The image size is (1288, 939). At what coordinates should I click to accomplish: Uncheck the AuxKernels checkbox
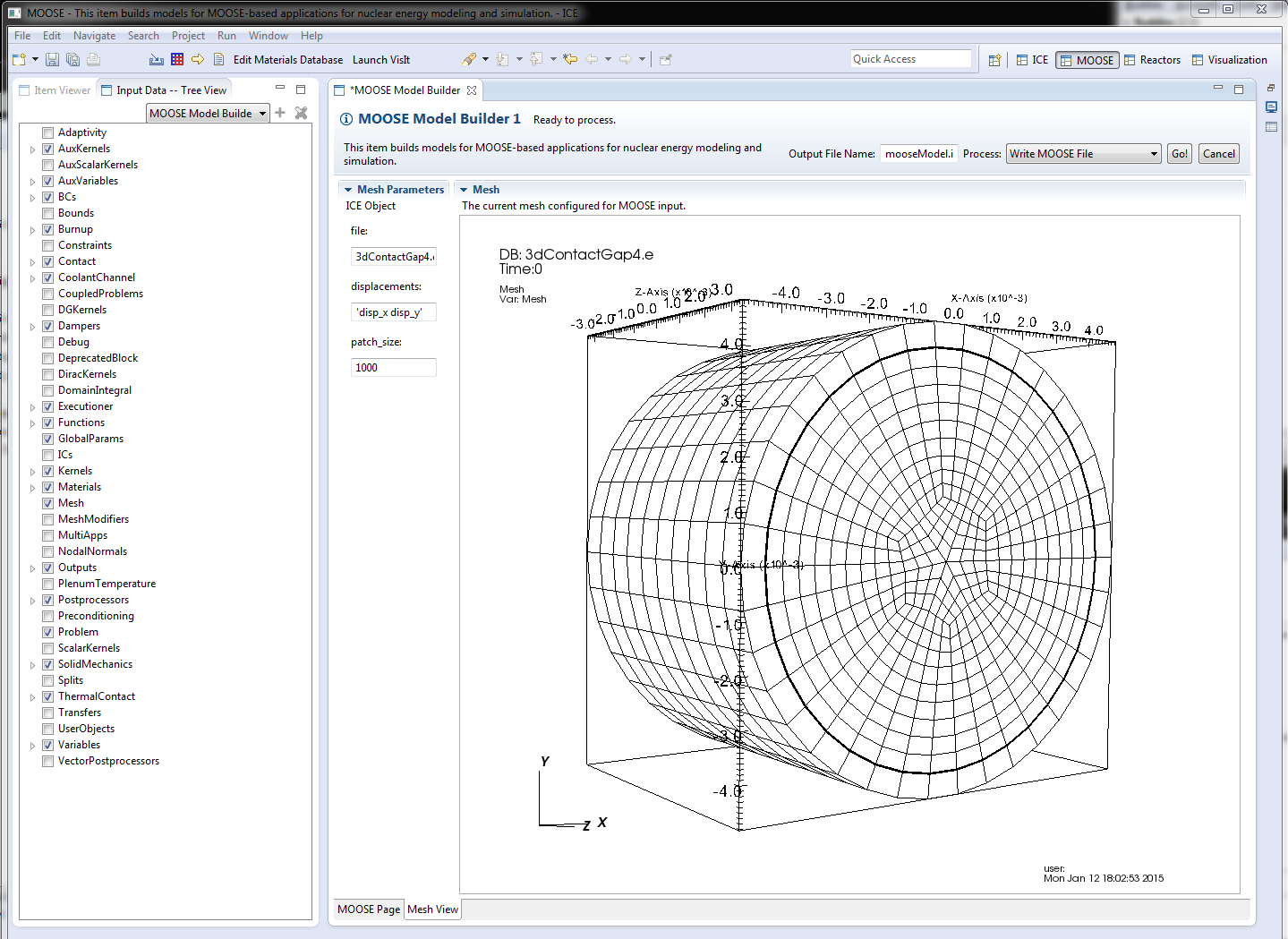click(x=48, y=149)
